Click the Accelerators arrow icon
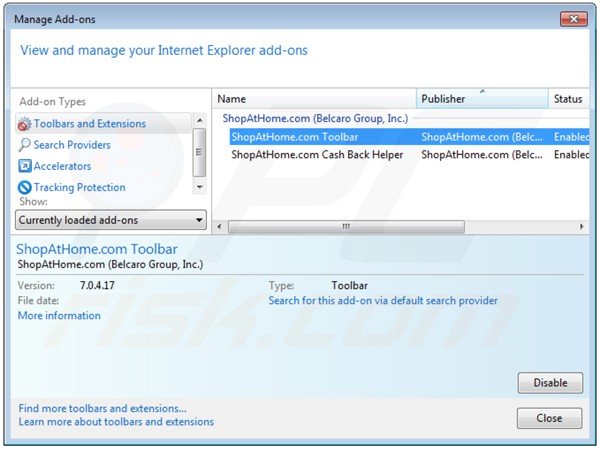This screenshot has height=451, width=600. 24,166
